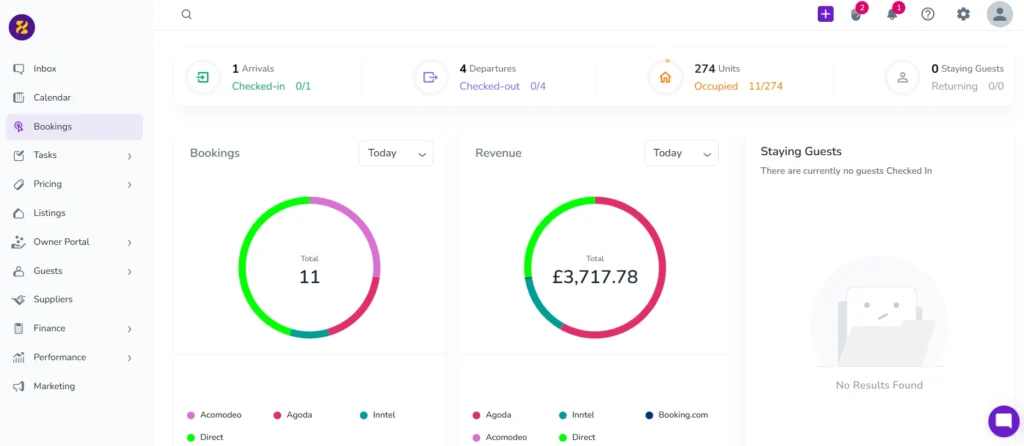Toggle Direct legend in Bookings chart
This screenshot has width=1024, height=446.
(210, 437)
